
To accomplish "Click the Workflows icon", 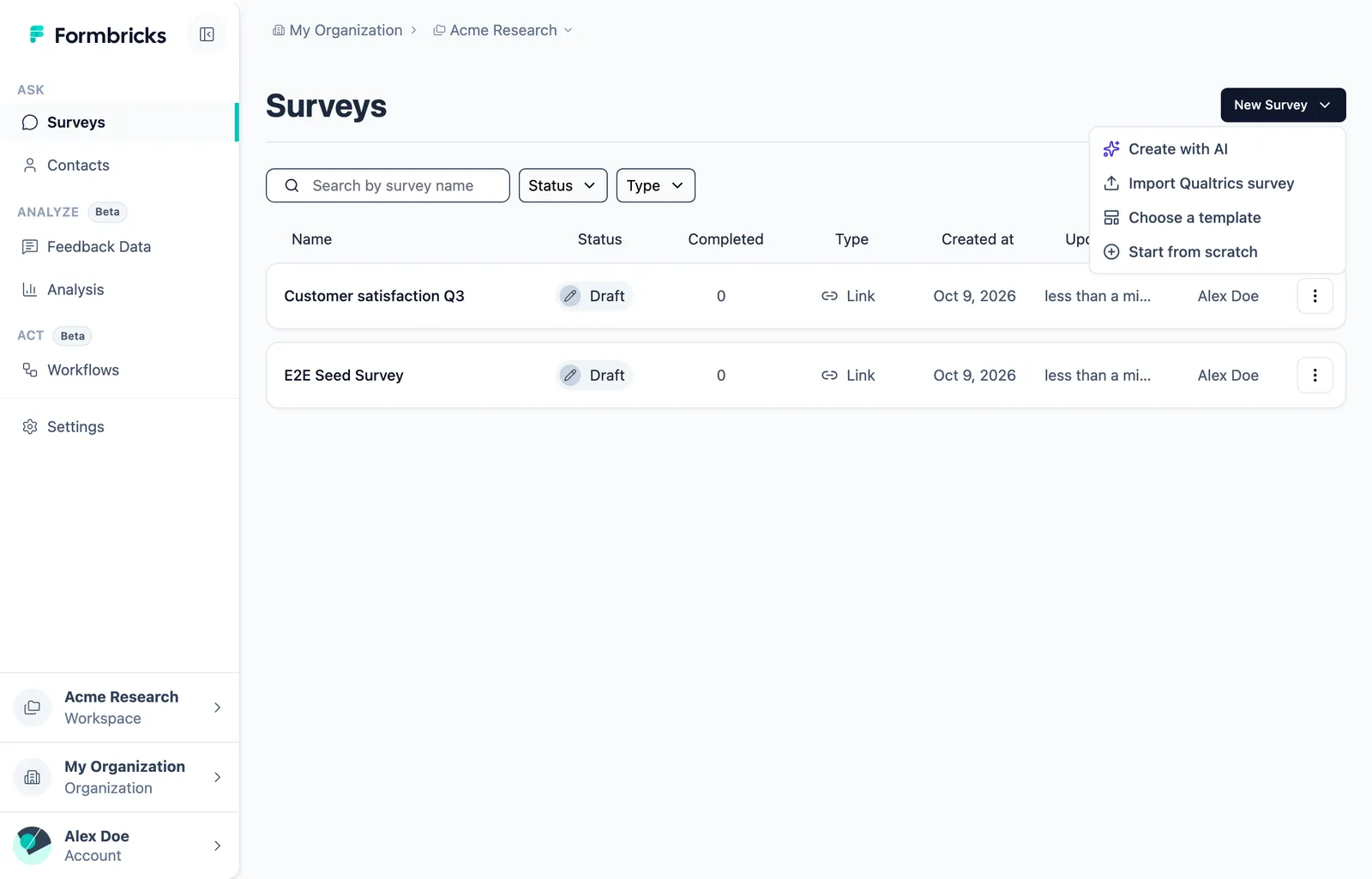I will pos(30,370).
